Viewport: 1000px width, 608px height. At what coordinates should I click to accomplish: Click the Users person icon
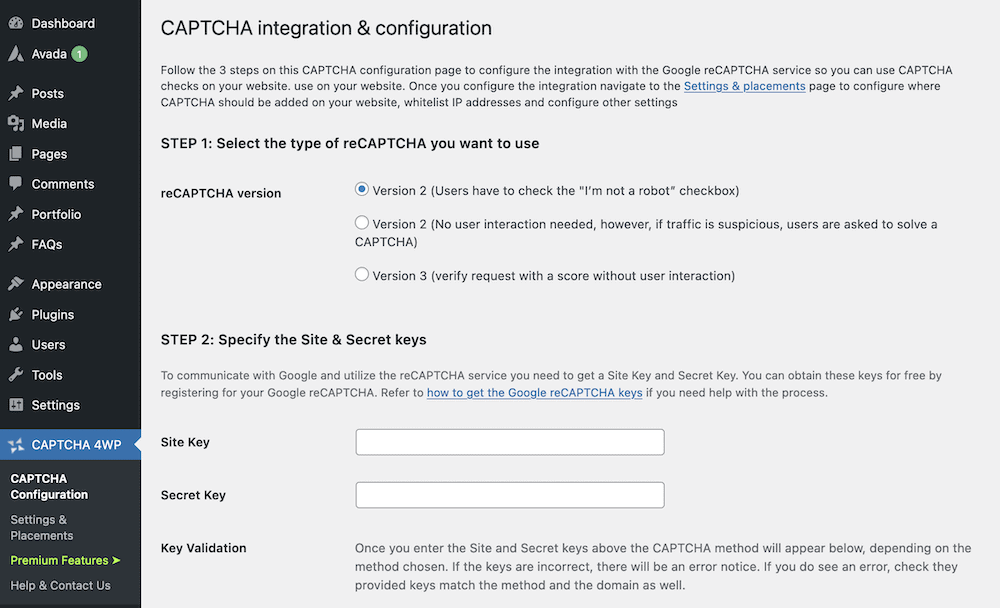point(16,345)
